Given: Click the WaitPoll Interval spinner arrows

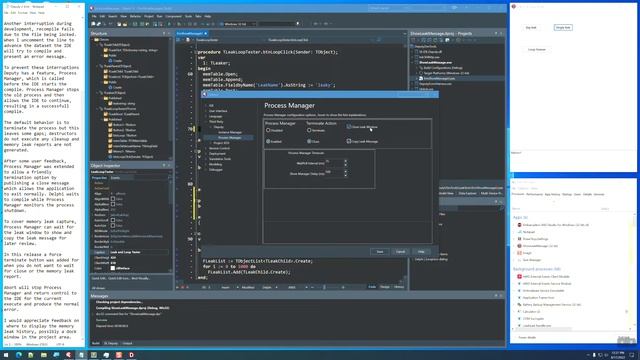Looking at the screenshot, I should 346,162.
